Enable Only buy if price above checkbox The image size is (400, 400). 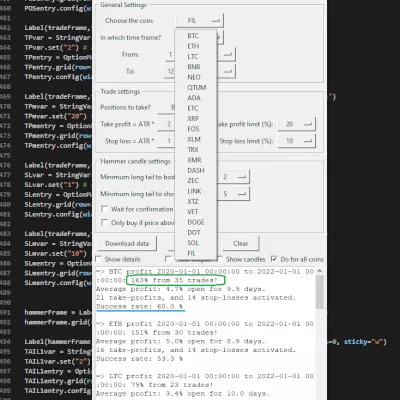pyautogui.click(x=105, y=222)
